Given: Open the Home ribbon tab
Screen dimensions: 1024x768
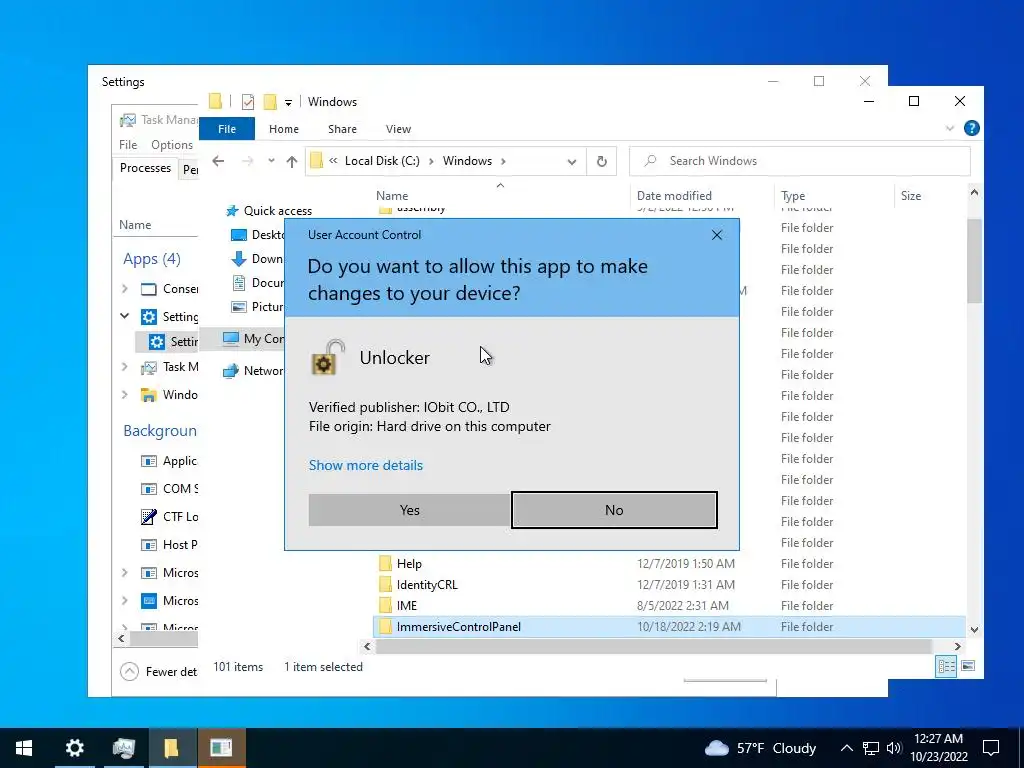Looking at the screenshot, I should click(283, 129).
